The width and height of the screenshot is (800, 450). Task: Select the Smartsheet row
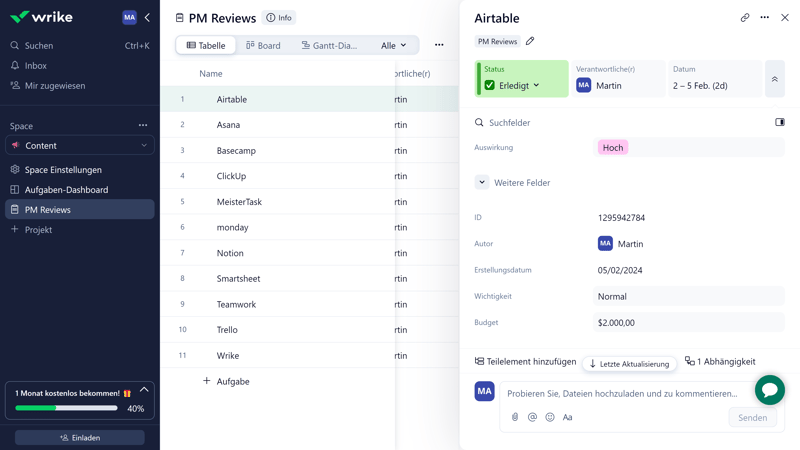coord(310,279)
